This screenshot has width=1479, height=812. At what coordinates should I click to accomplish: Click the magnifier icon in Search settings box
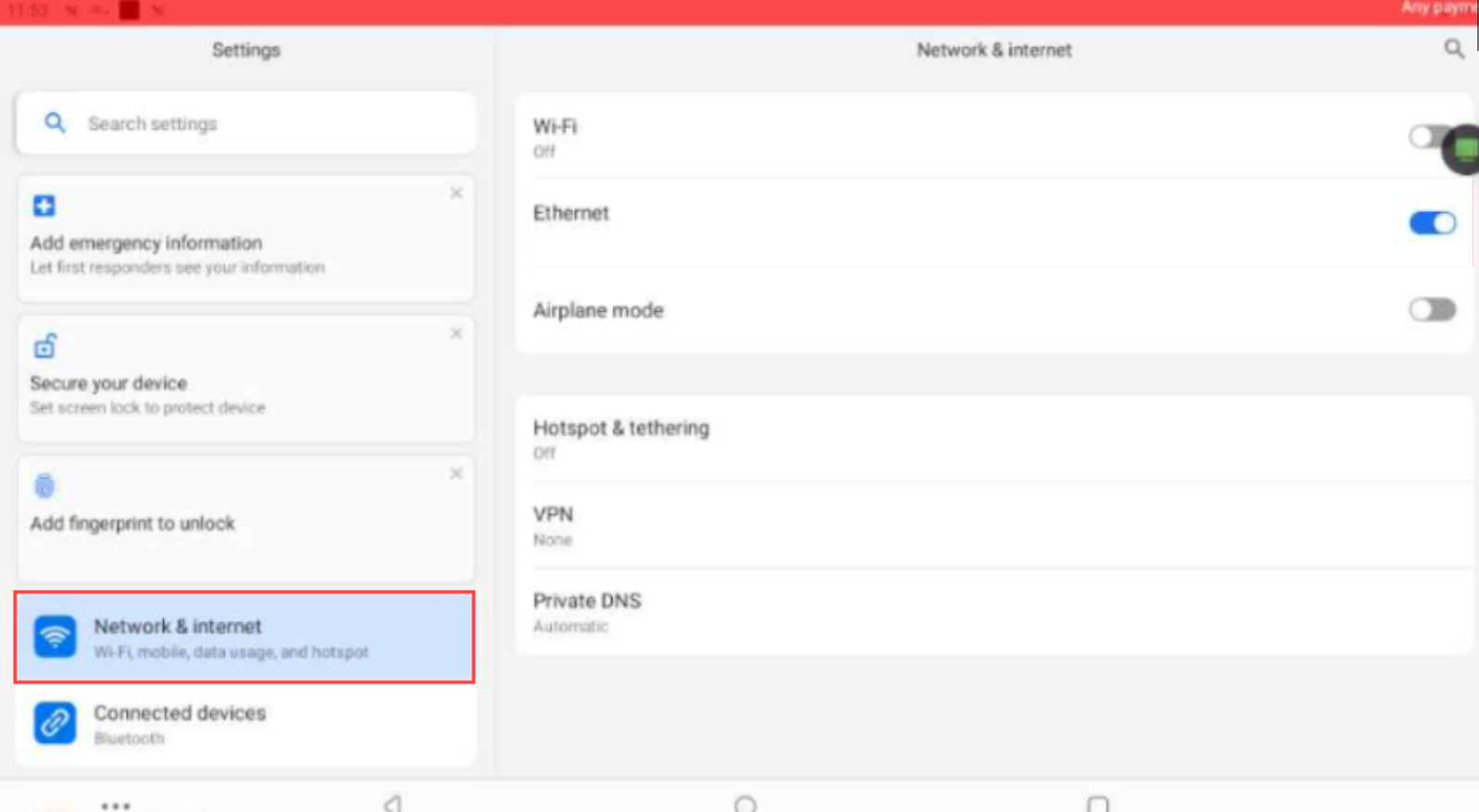pyautogui.click(x=55, y=122)
